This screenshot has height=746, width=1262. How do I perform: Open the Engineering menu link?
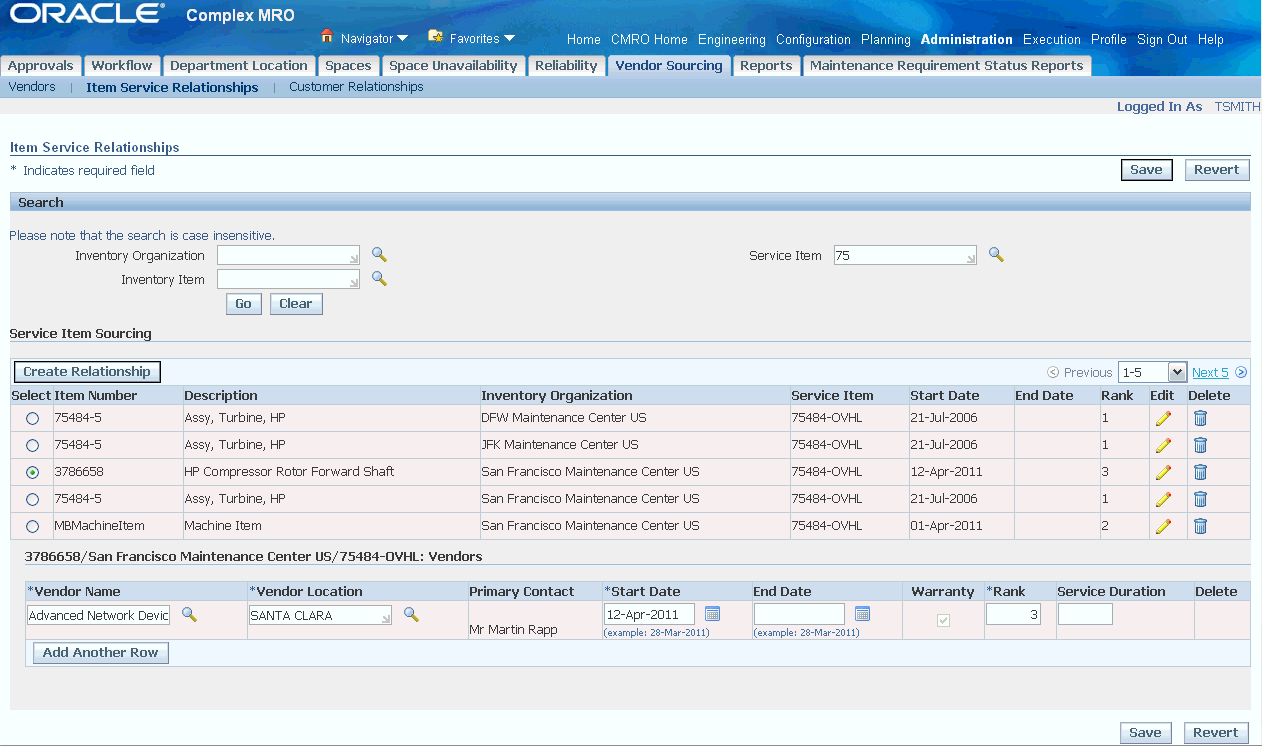(732, 40)
